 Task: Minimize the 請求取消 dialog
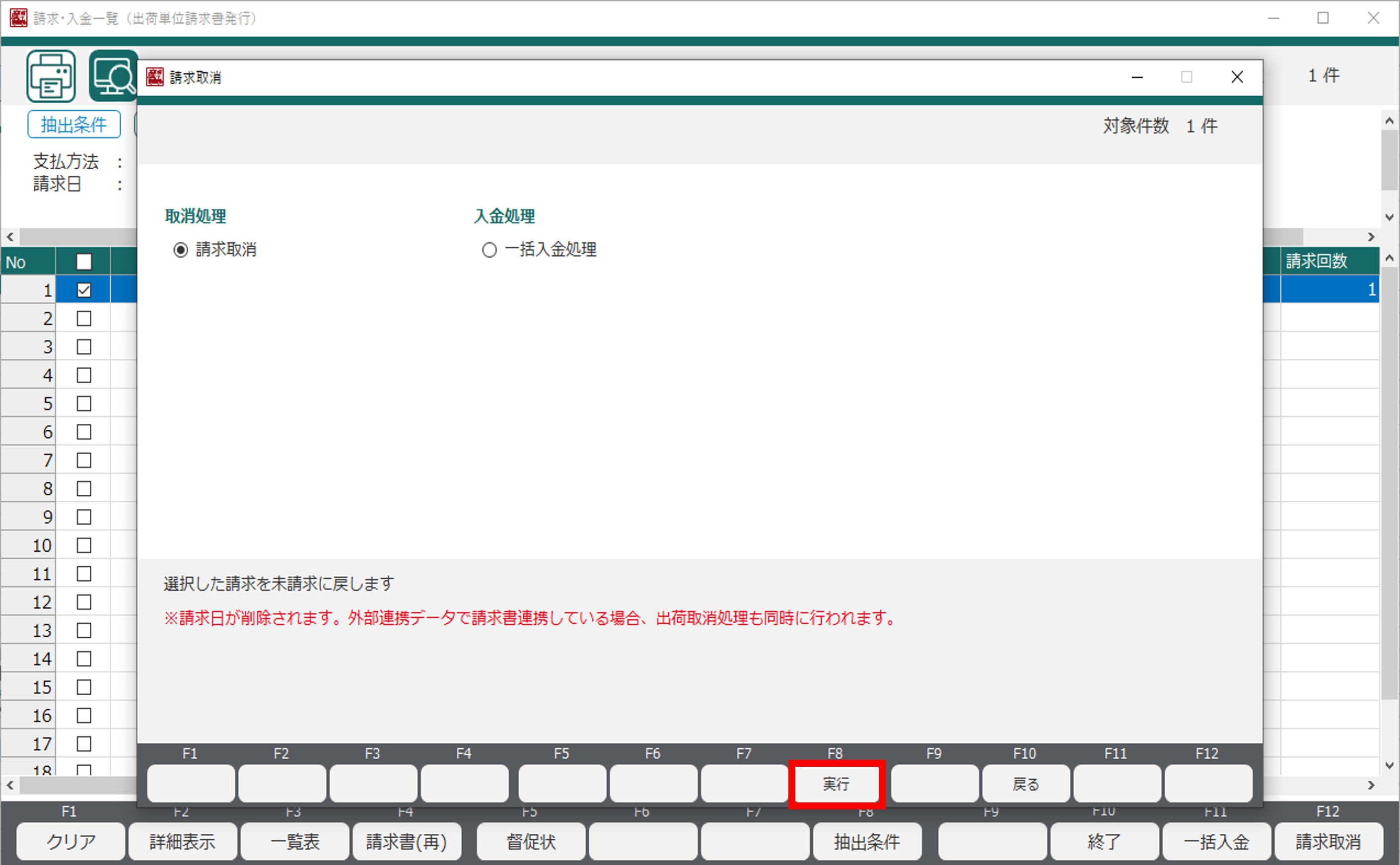(x=1137, y=76)
